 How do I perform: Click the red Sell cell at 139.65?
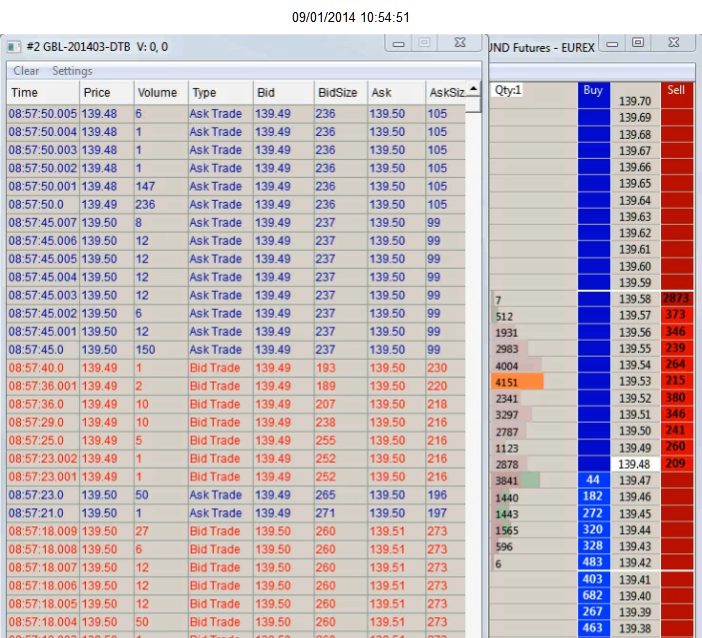[x=676, y=184]
